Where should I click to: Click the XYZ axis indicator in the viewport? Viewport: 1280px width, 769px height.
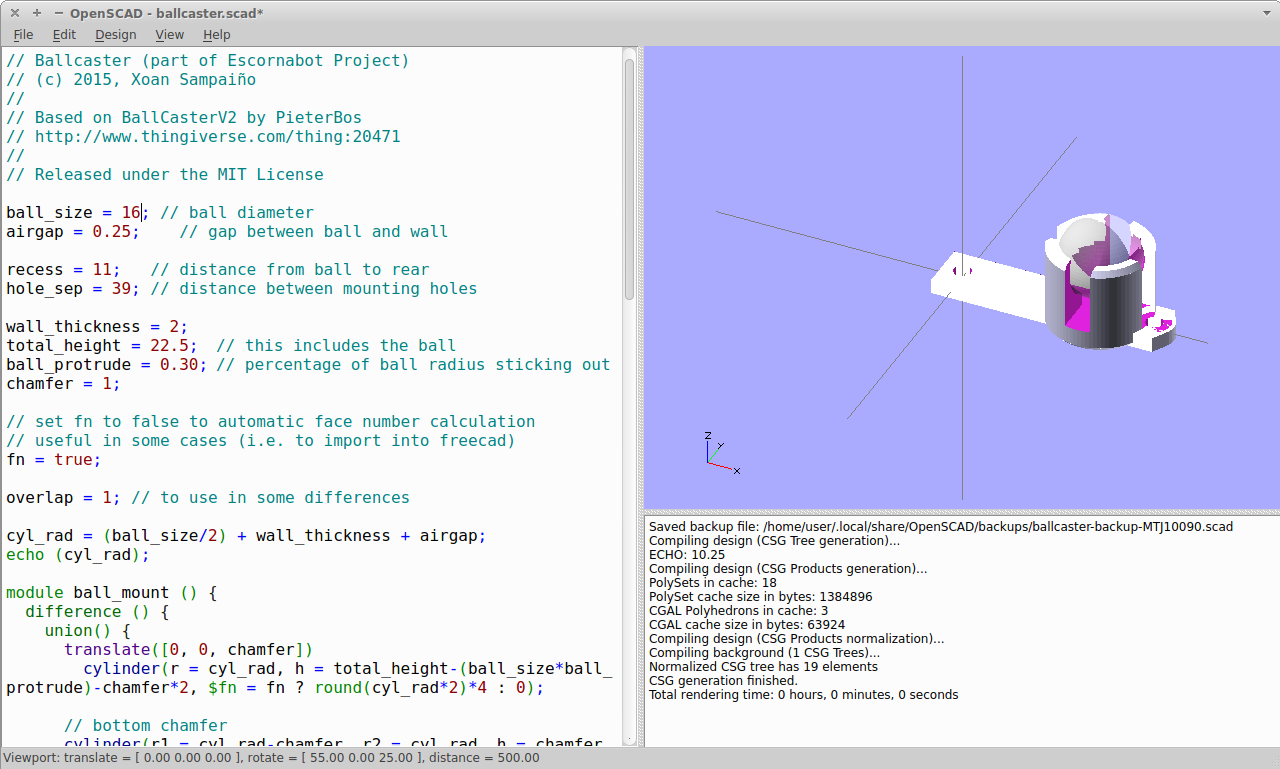coord(722,452)
